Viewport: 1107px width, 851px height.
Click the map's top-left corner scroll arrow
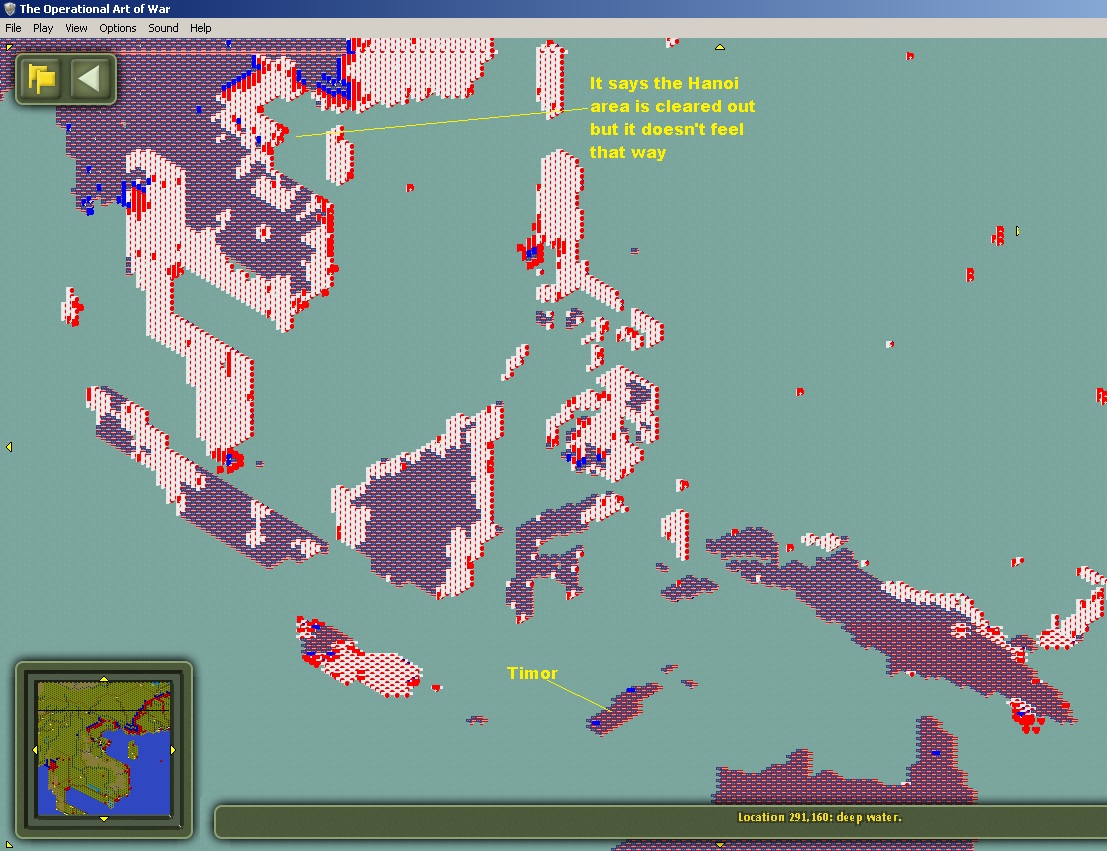click(8, 47)
